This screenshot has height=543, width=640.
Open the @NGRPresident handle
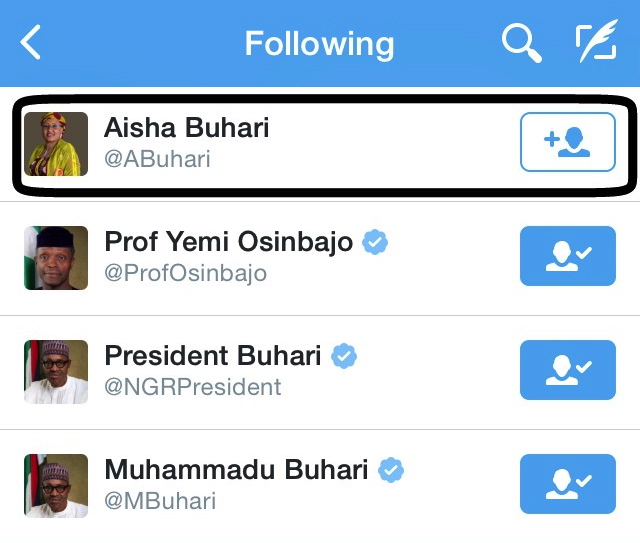pyautogui.click(x=193, y=387)
